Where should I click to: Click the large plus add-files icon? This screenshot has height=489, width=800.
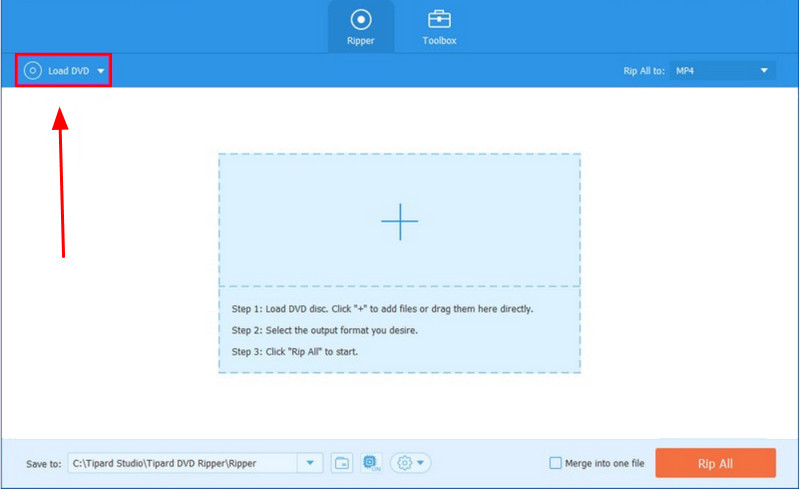[399, 221]
